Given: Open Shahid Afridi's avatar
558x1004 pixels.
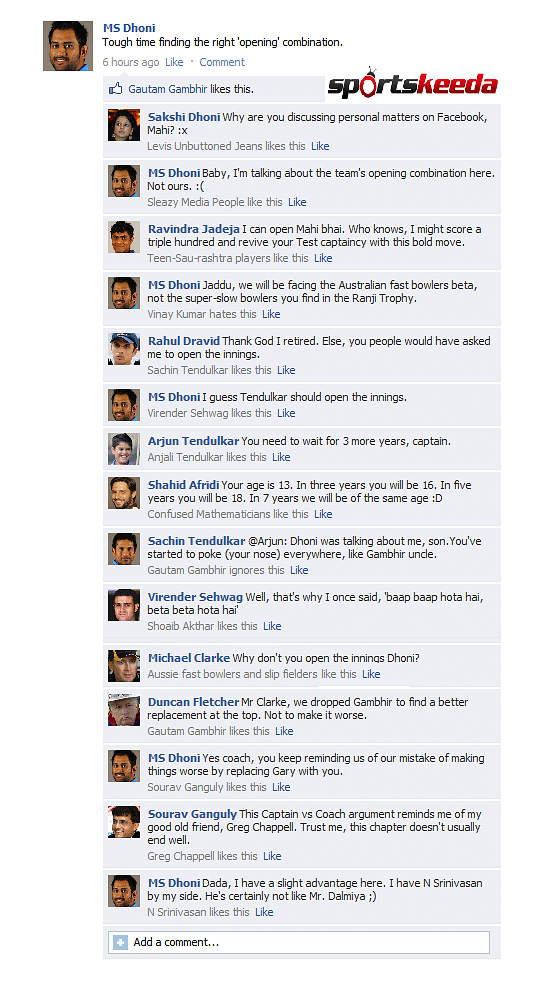Looking at the screenshot, I should 124,493.
